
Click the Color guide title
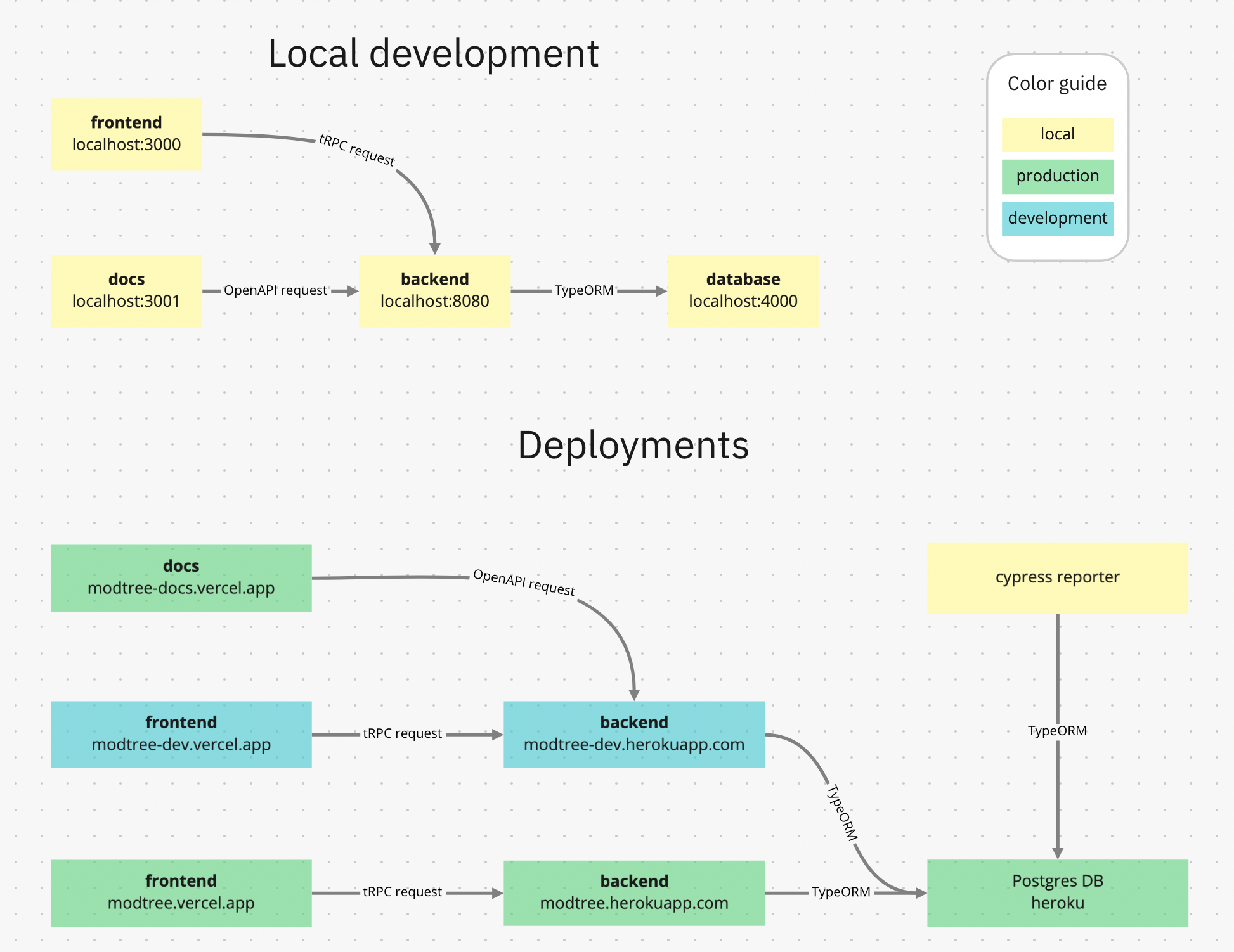pyautogui.click(x=1056, y=84)
